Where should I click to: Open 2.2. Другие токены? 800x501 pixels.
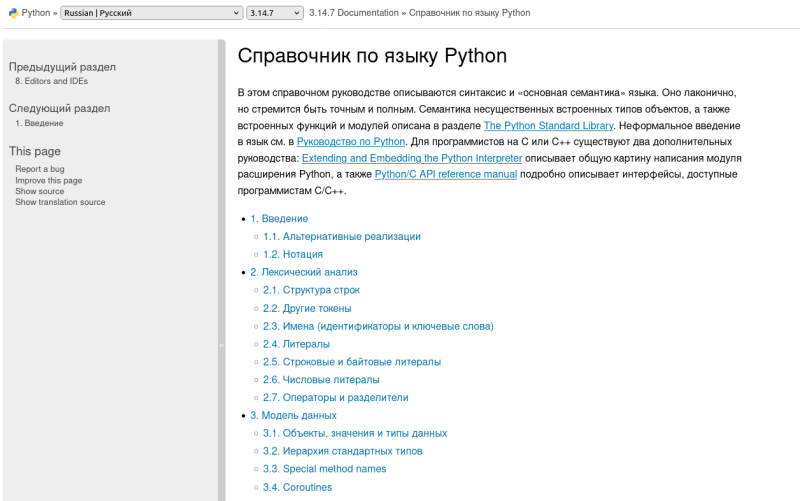pos(307,308)
